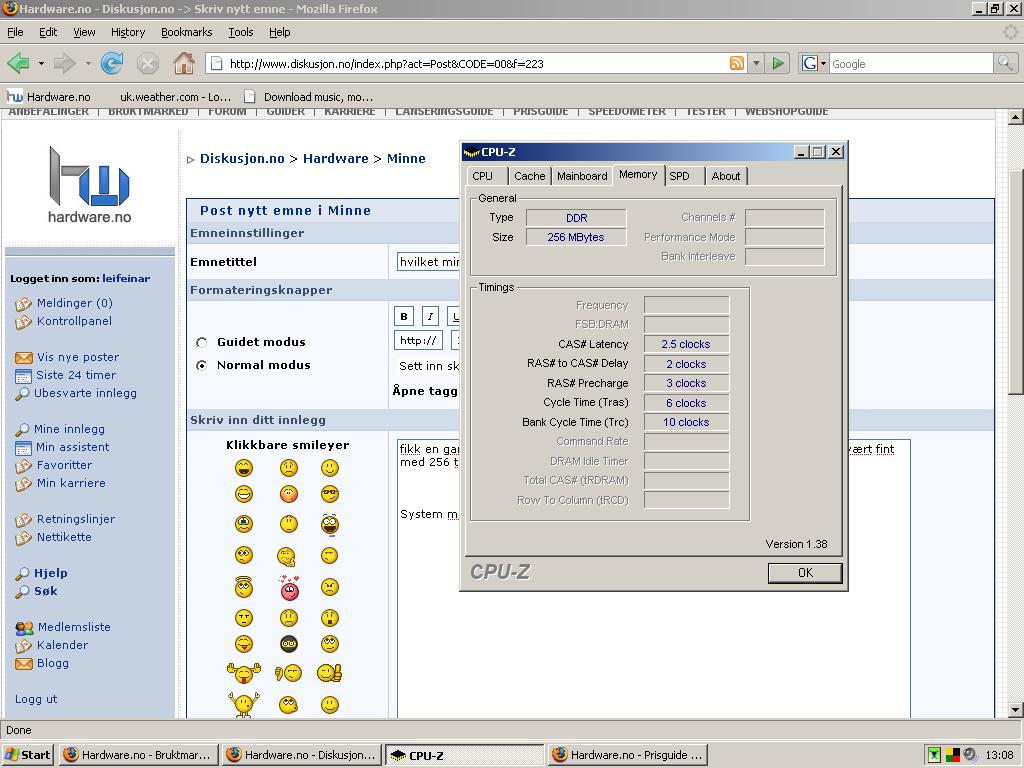This screenshot has width=1024, height=768.
Task: Click the page scrollbar down arrow
Action: (1015, 710)
